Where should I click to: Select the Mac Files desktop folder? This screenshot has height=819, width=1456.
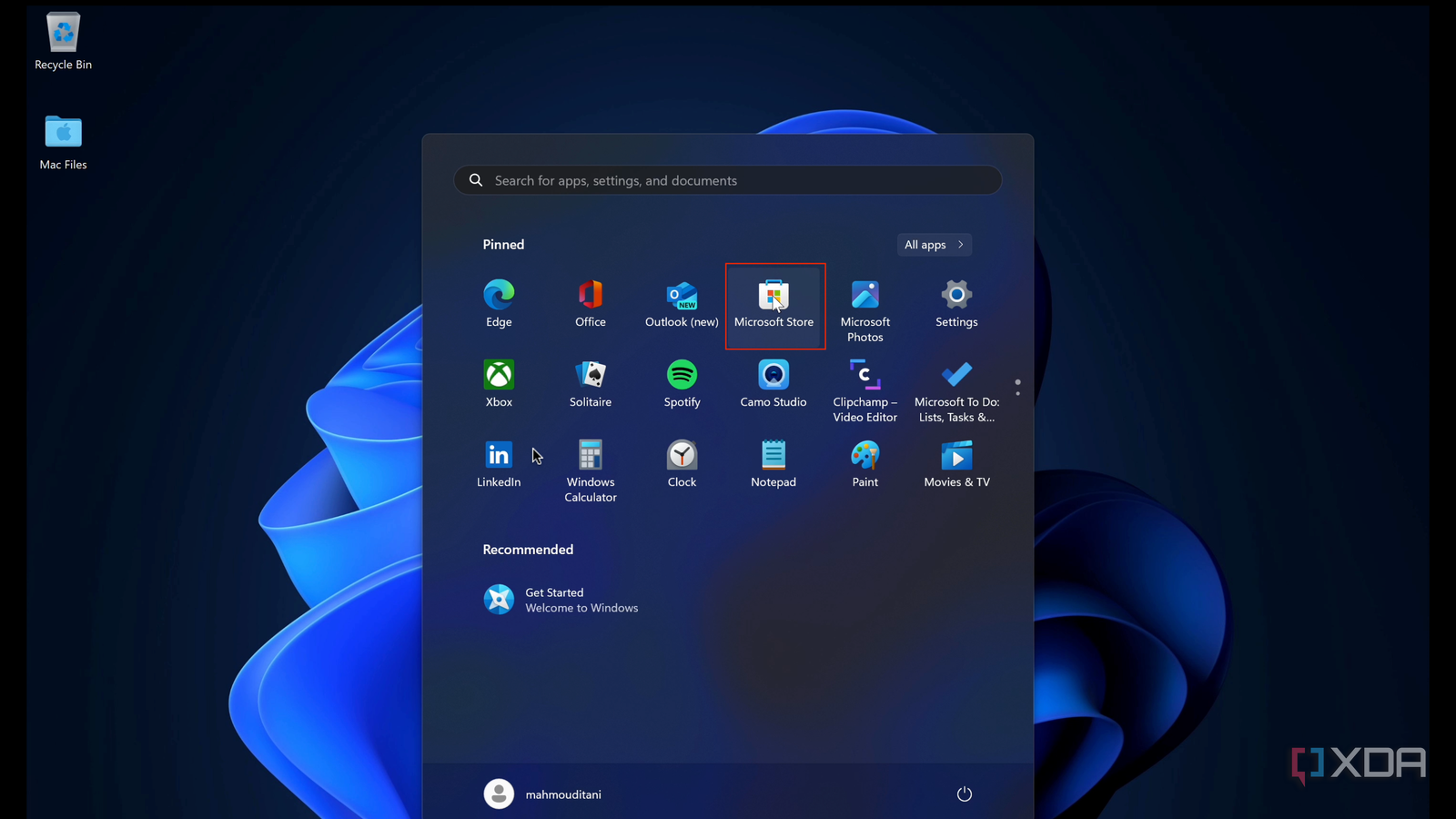pyautogui.click(x=64, y=143)
